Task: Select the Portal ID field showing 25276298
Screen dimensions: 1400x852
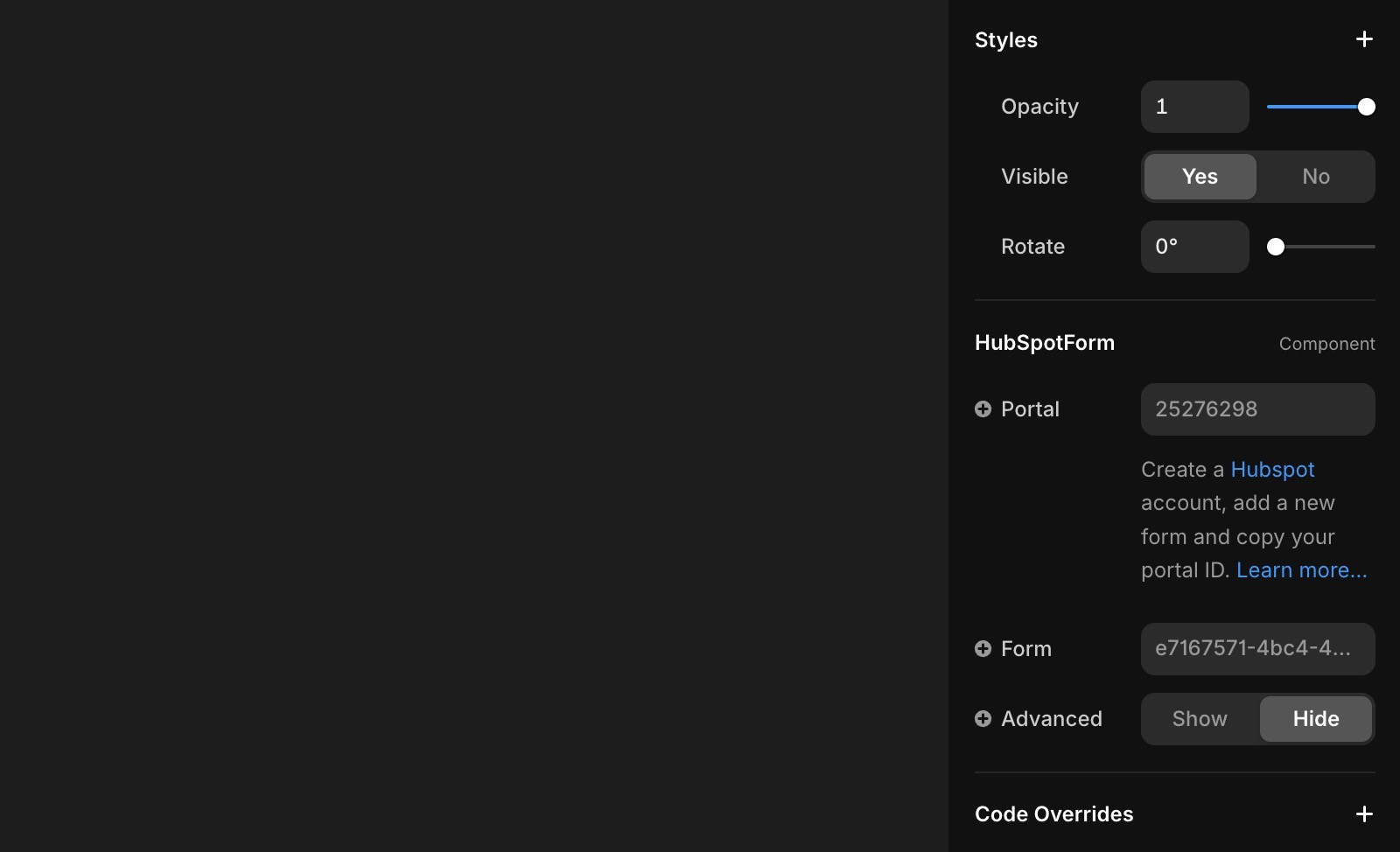Action: click(1257, 409)
